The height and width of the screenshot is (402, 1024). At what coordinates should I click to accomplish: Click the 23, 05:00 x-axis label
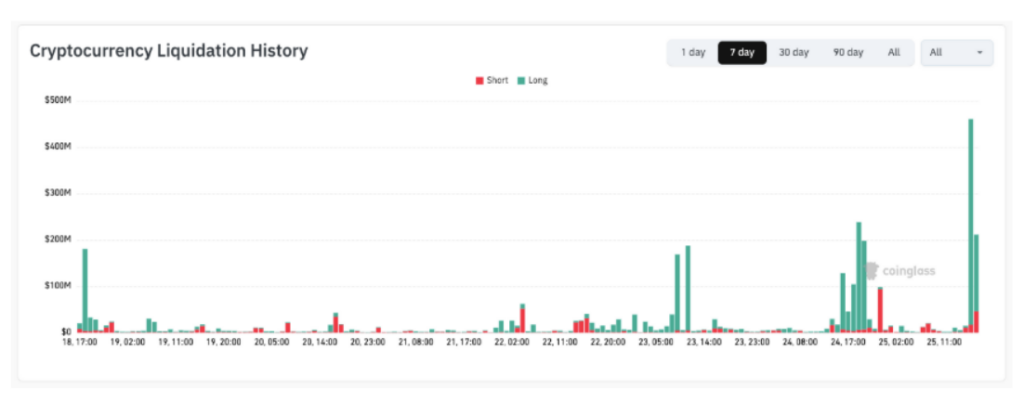[x=656, y=341]
